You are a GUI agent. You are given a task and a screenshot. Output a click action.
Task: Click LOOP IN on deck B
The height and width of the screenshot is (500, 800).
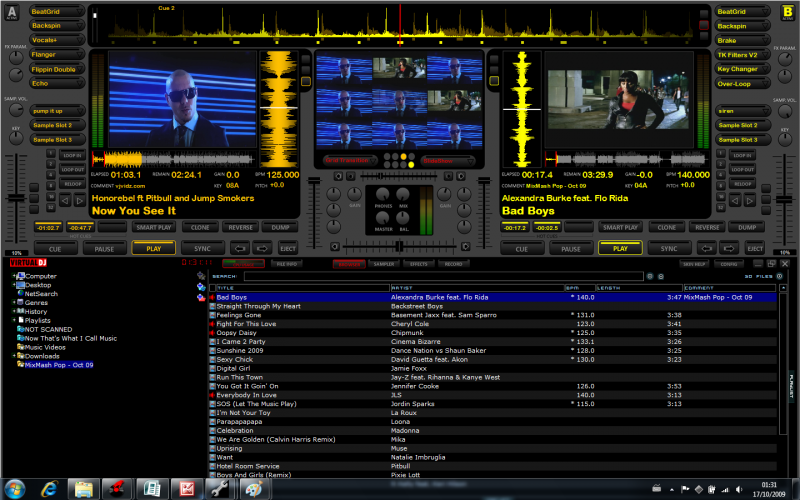tap(742, 156)
